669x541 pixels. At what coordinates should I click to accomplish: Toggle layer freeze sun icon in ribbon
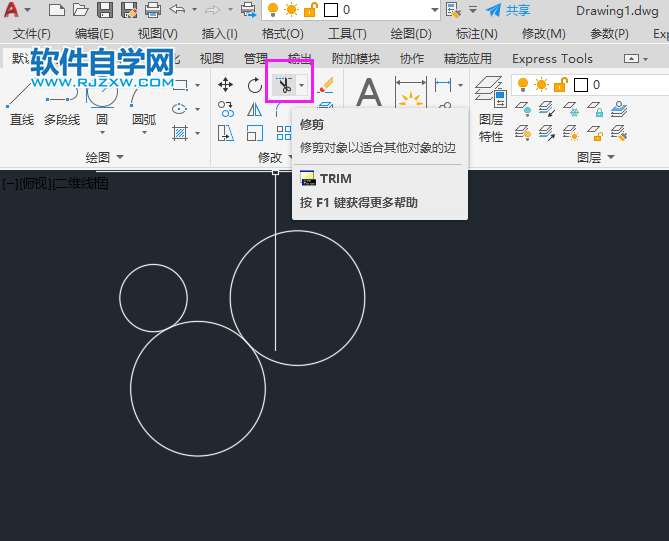[x=541, y=85]
